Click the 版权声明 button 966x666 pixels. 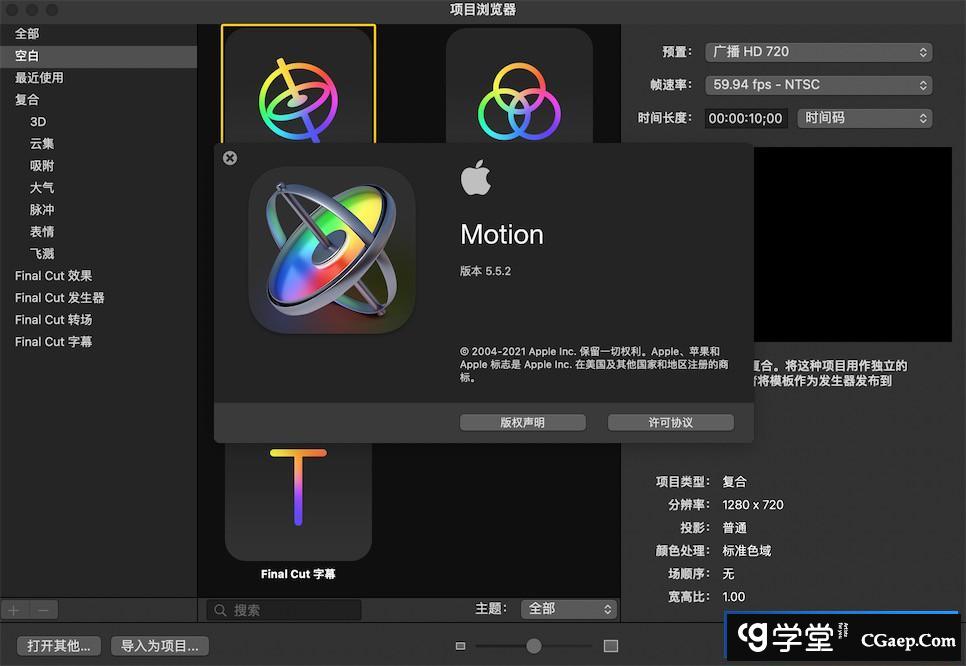pyautogui.click(x=522, y=423)
